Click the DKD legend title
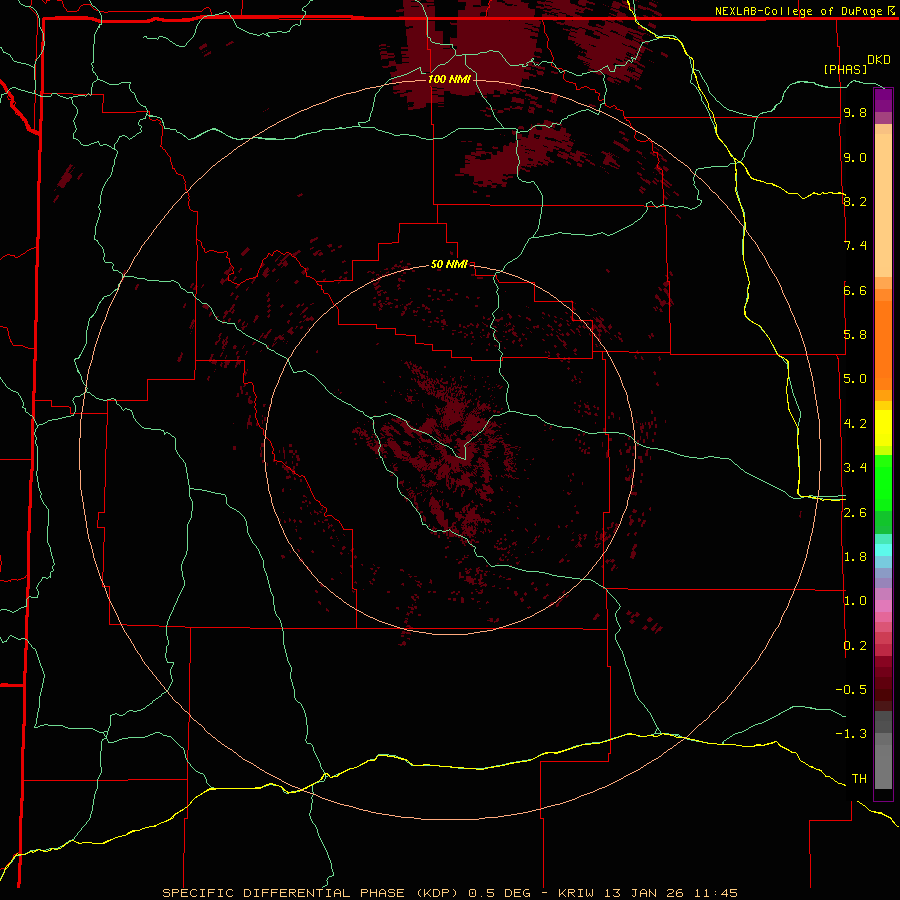This screenshot has width=900, height=900. (879, 60)
